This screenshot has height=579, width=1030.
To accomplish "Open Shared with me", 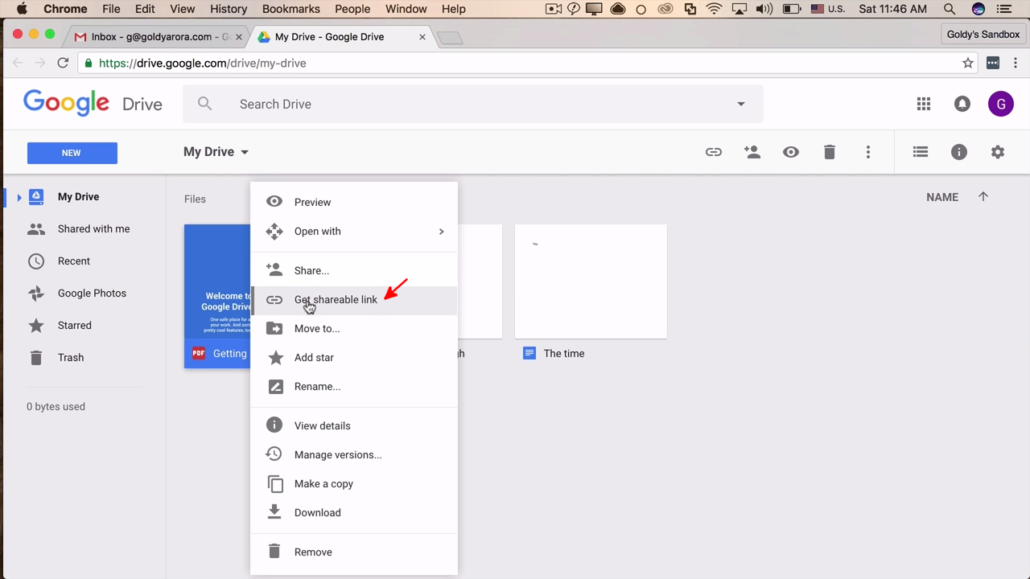I will [93, 229].
